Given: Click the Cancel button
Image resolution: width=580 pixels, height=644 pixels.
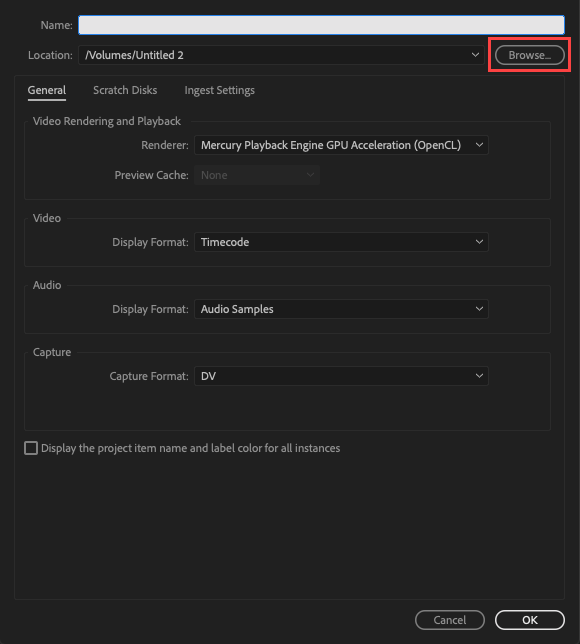Looking at the screenshot, I should tap(450, 620).
